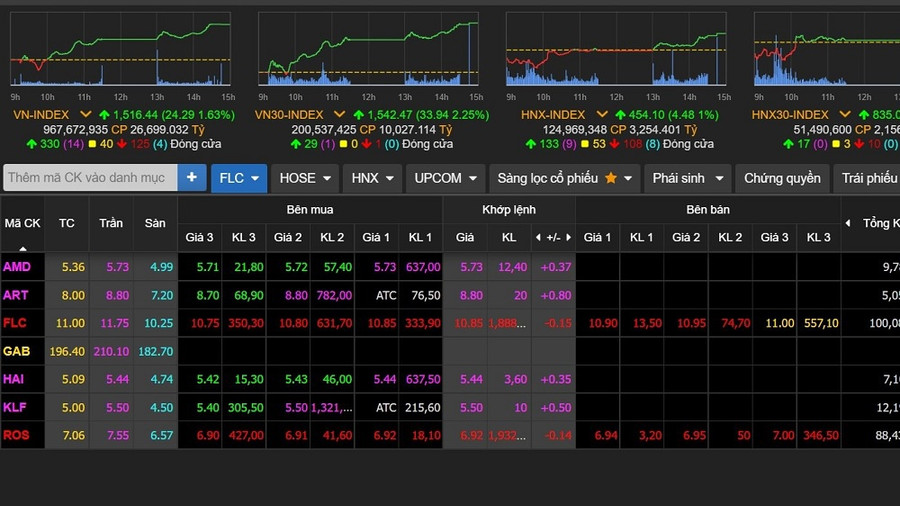The image size is (900, 506).
Task: Open the UPCOM dropdown menu
Action: point(445,178)
